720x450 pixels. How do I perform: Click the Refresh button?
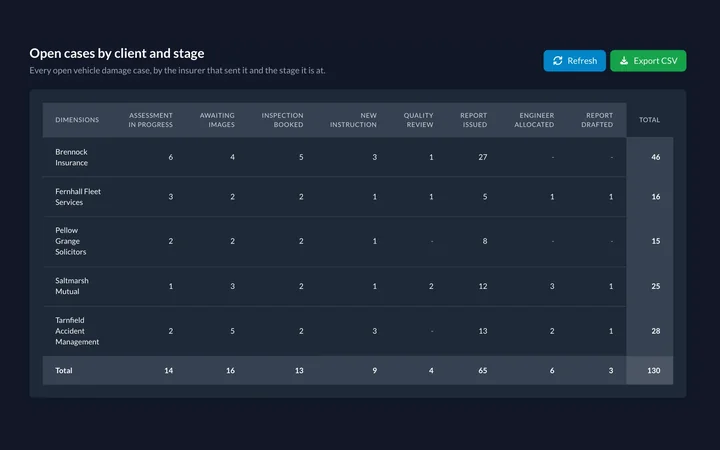(x=574, y=61)
